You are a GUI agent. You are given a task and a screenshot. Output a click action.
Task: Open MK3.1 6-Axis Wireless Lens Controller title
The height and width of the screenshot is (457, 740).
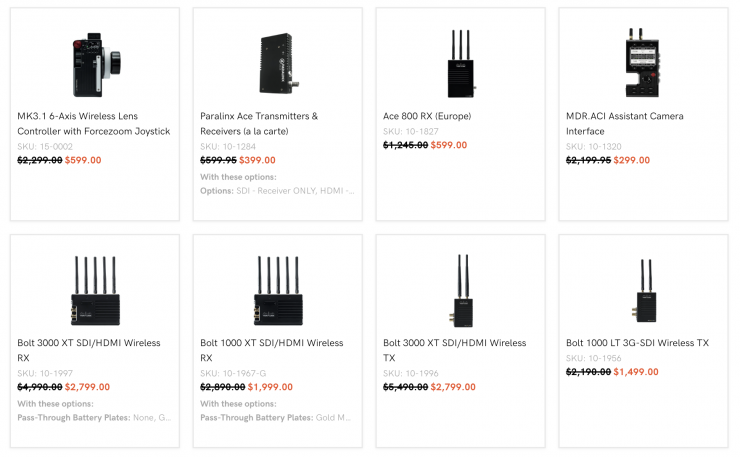click(x=94, y=123)
